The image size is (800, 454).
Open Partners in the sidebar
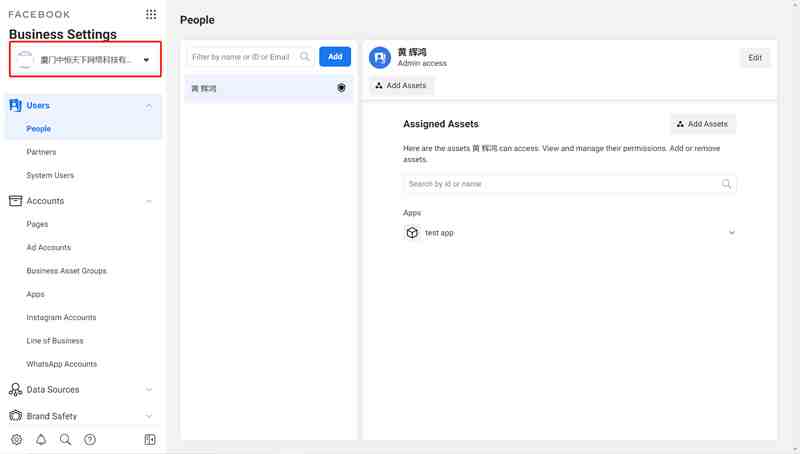(x=41, y=152)
